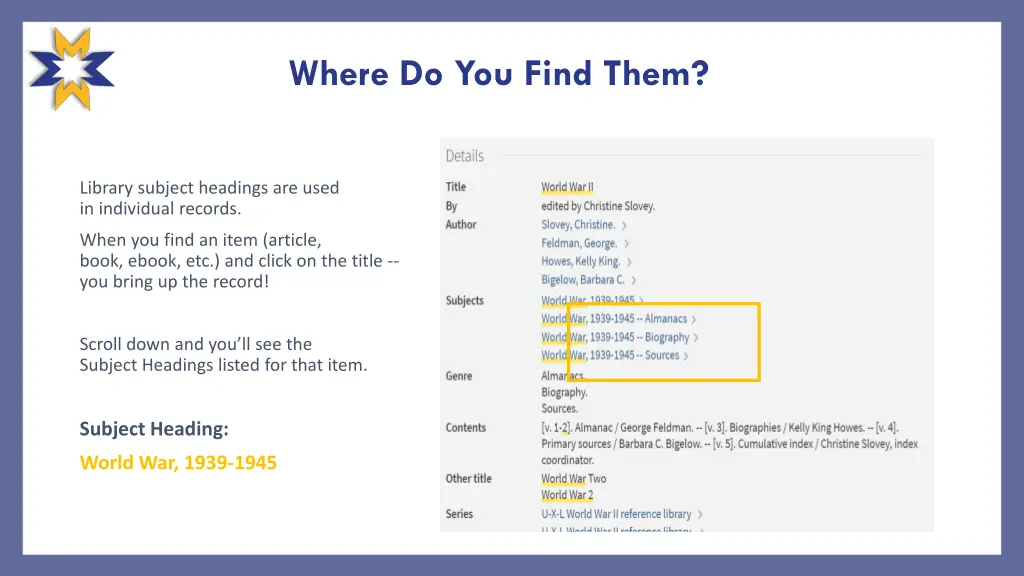The image size is (1024, 576).
Task: Click the text edited by Christine Slovey
Action: (x=598, y=206)
